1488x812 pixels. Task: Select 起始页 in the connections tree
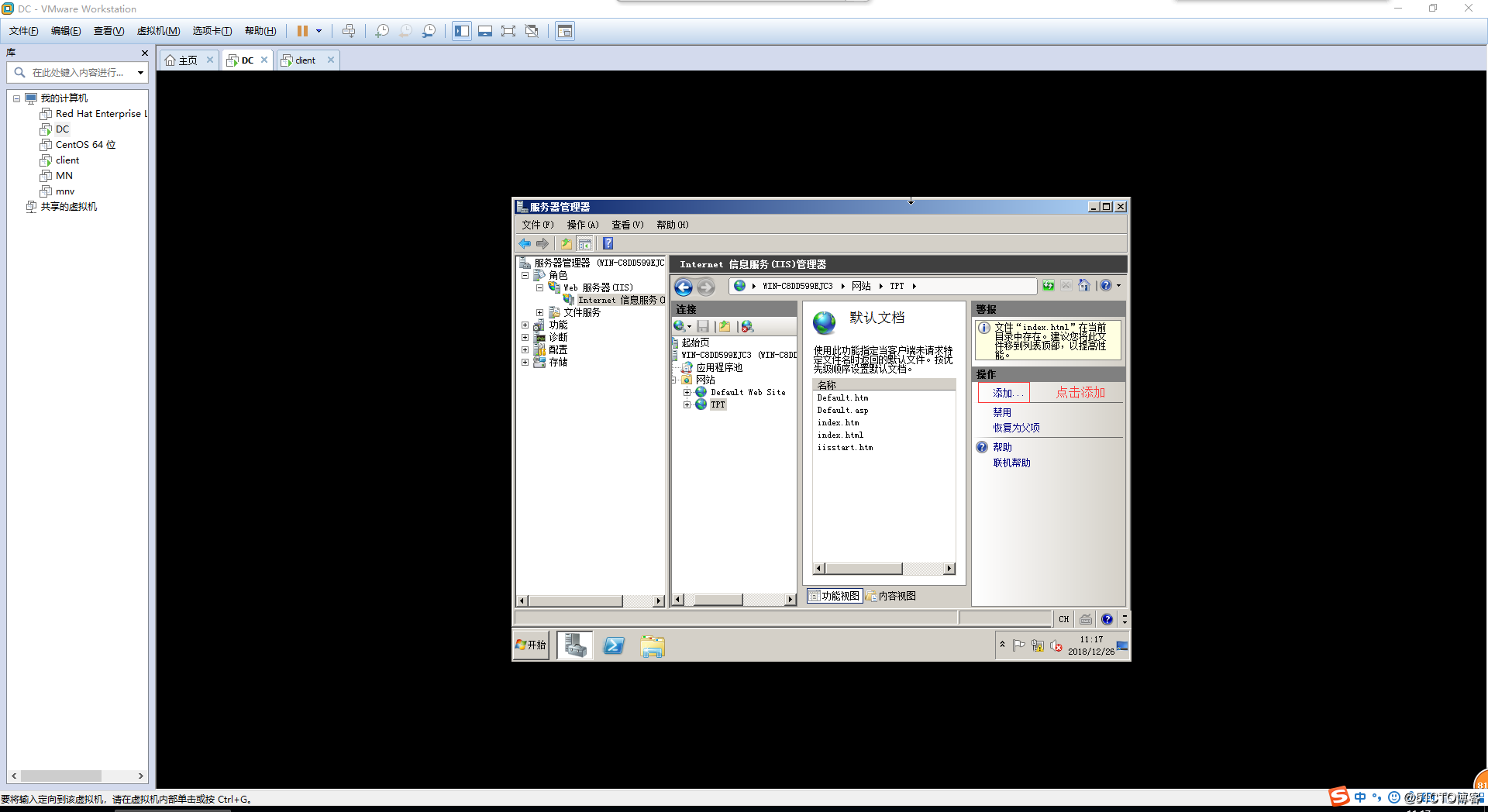(695, 342)
